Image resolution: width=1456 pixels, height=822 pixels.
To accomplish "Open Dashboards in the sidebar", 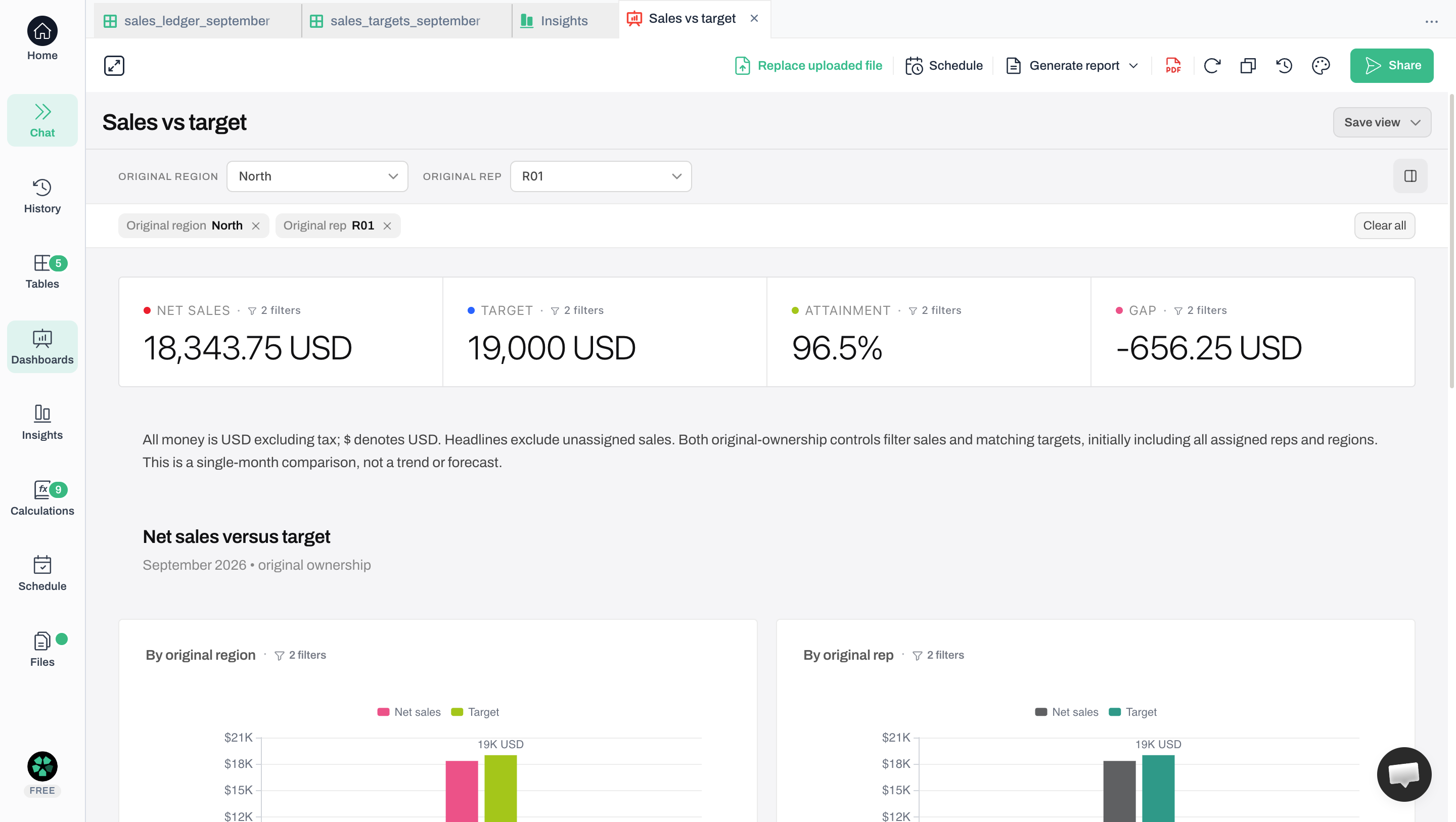I will click(x=42, y=347).
